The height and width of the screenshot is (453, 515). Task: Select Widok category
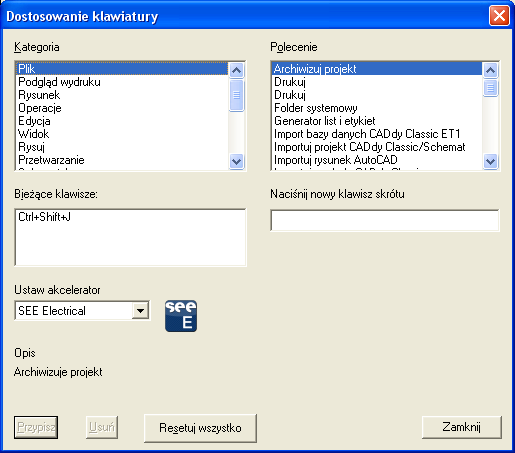click(122, 134)
